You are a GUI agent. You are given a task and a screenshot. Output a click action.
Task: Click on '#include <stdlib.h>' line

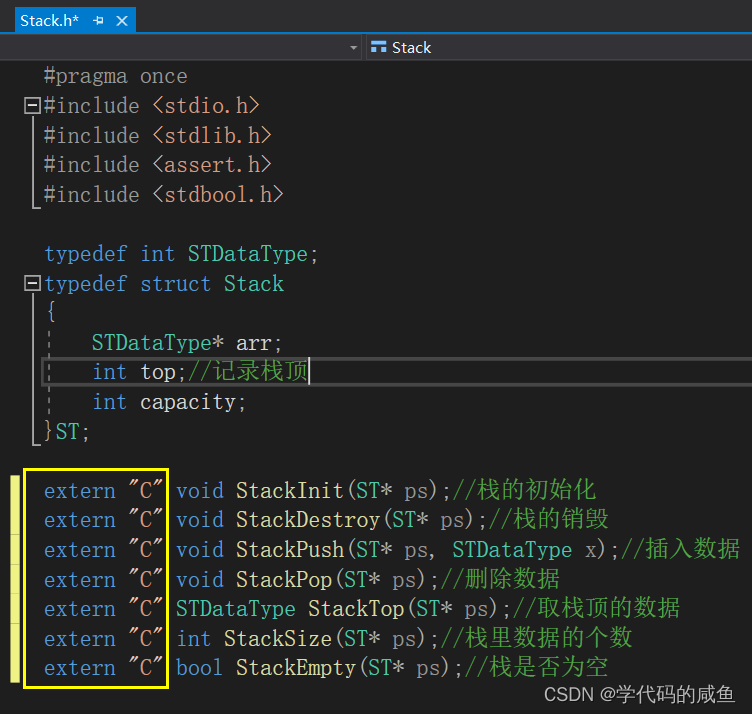click(158, 136)
